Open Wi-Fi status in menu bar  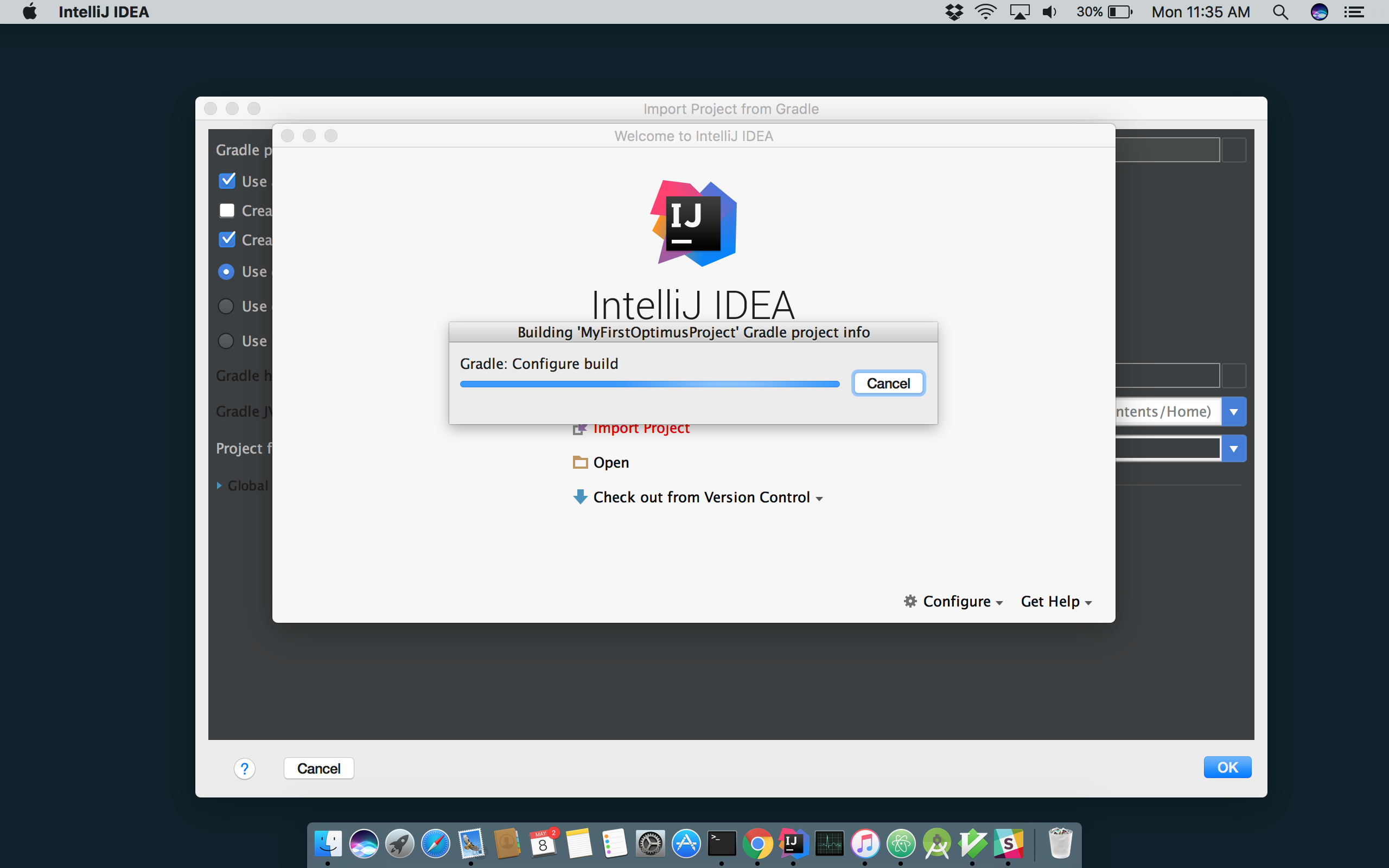tap(985, 12)
